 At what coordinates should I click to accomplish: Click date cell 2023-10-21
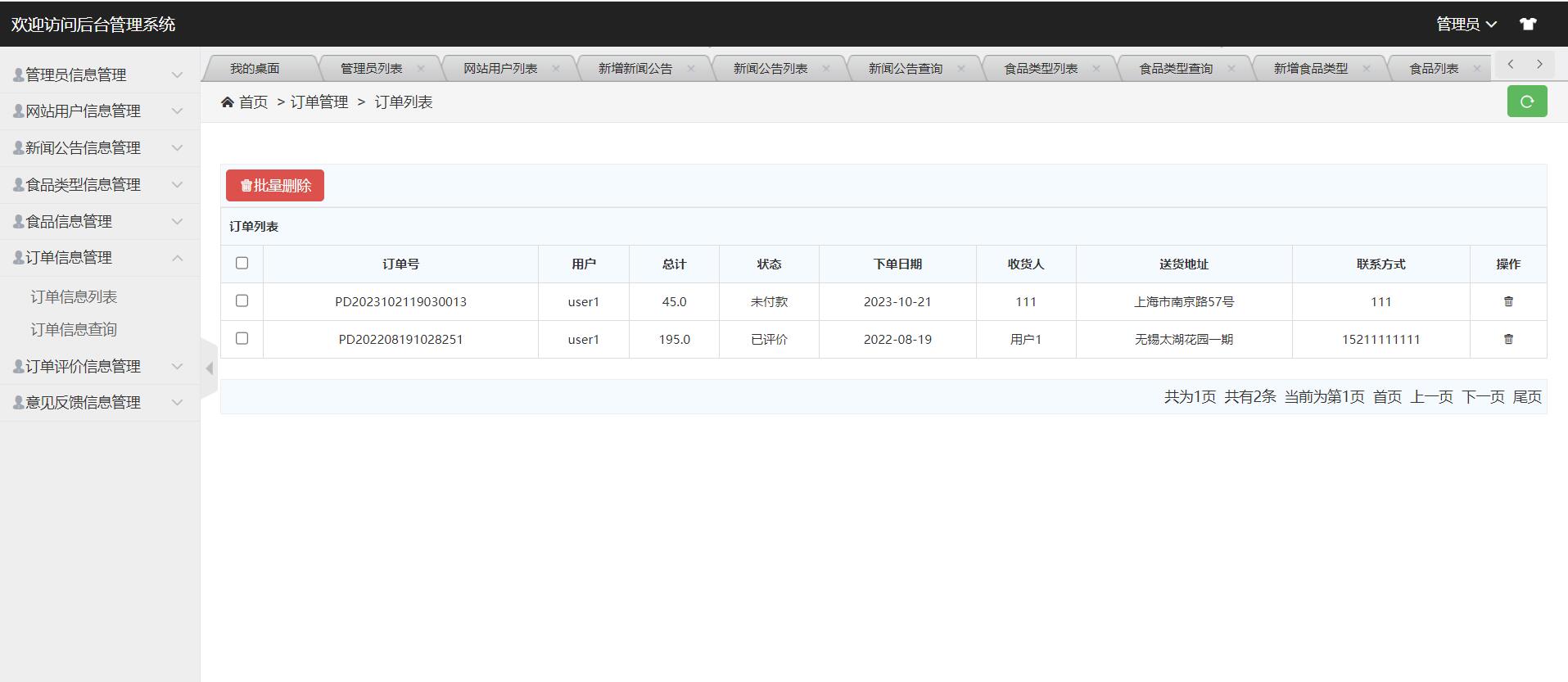point(897,301)
